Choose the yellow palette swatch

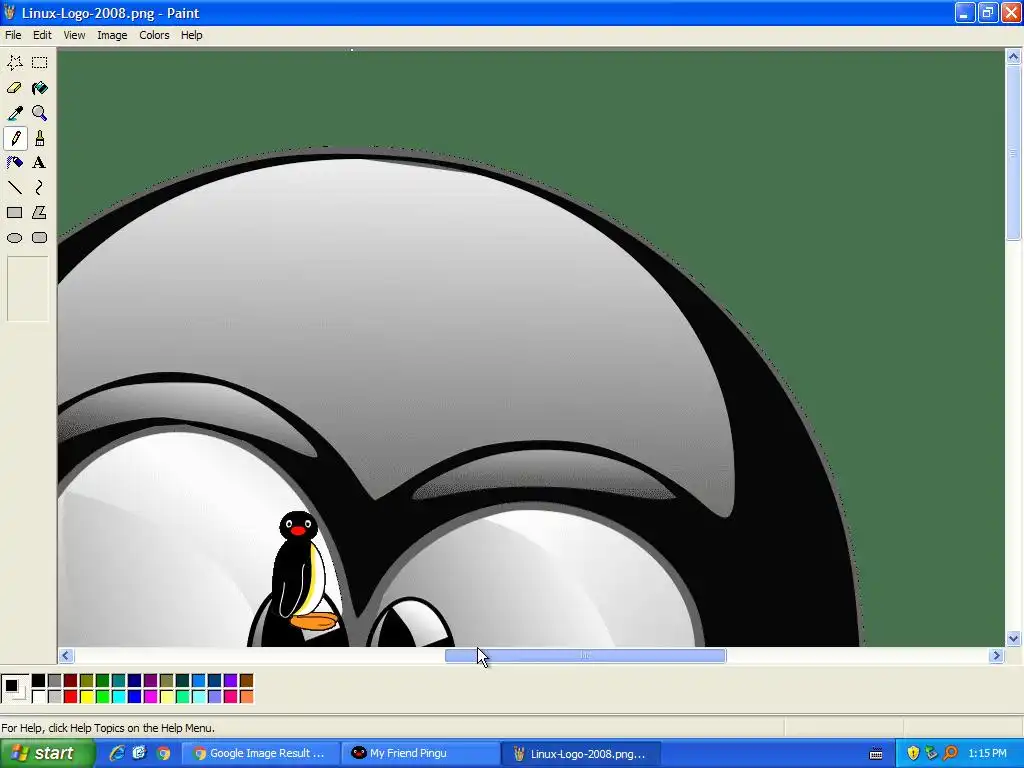tap(86, 697)
